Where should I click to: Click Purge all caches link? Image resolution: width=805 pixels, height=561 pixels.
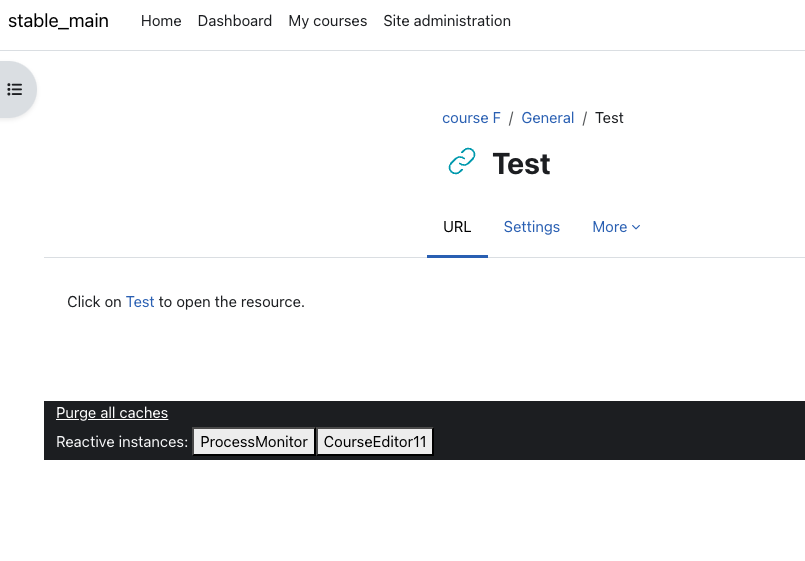tap(112, 413)
